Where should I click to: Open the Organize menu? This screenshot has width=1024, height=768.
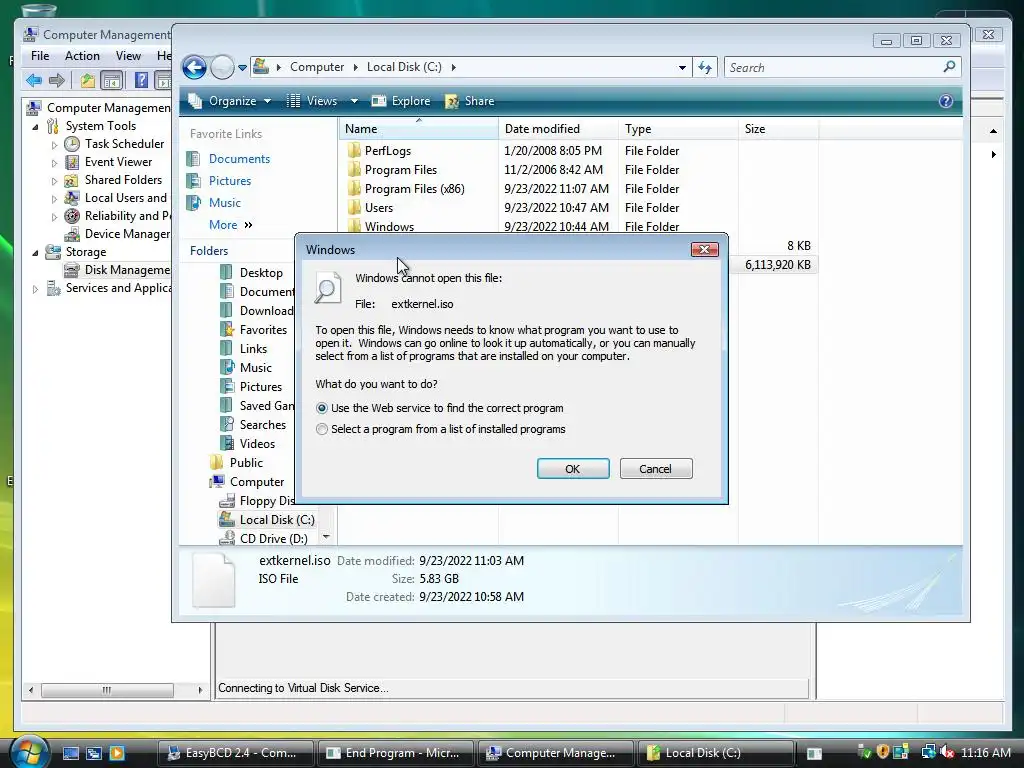230,101
